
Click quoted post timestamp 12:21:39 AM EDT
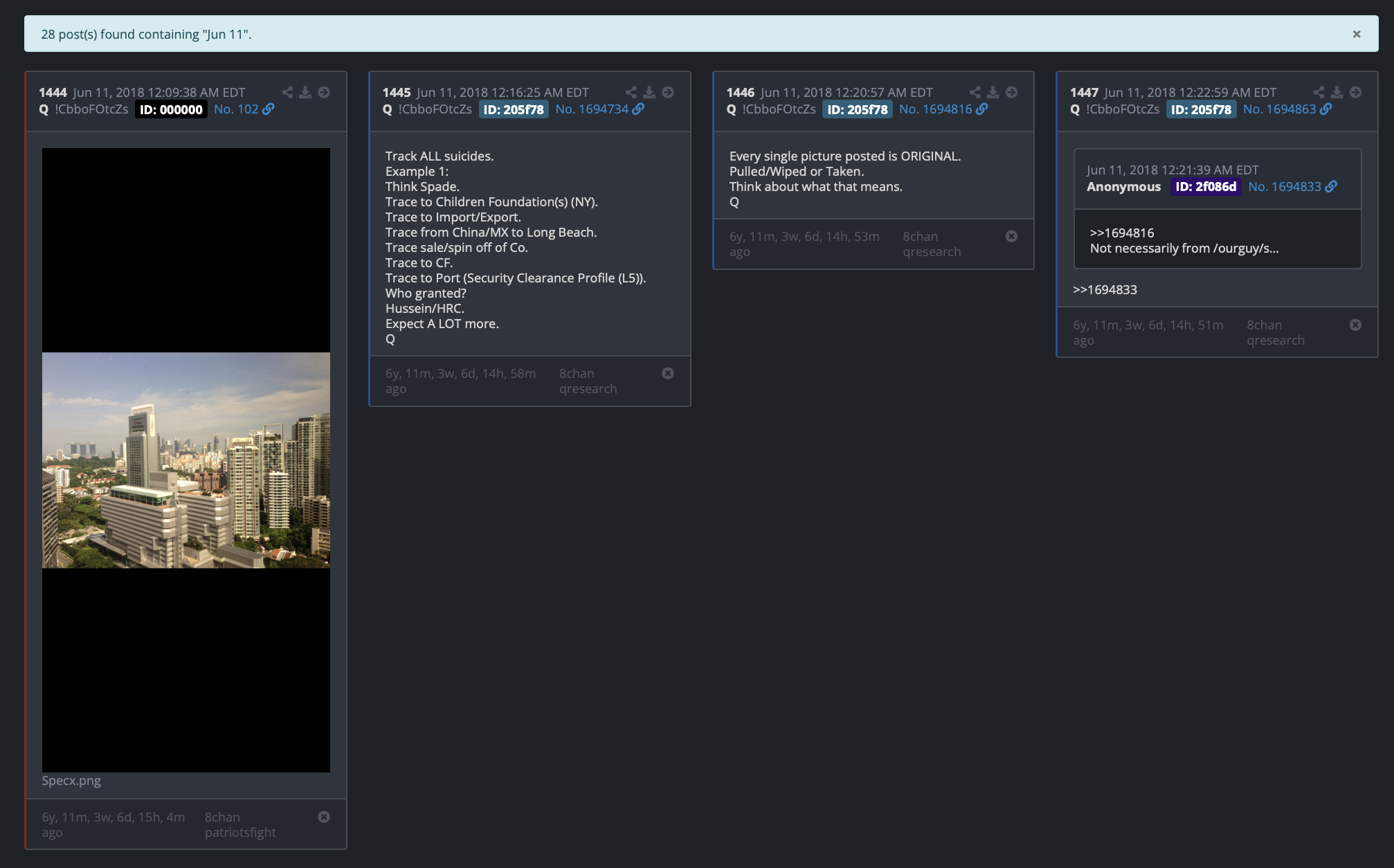pos(1173,170)
